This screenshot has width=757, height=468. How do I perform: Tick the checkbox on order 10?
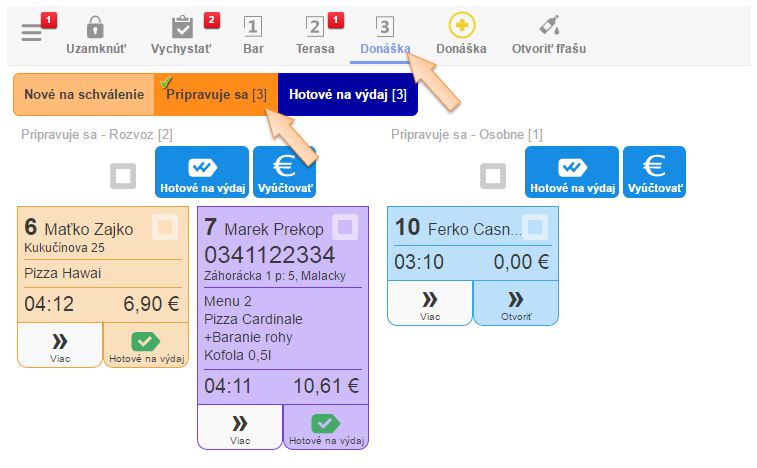click(536, 228)
